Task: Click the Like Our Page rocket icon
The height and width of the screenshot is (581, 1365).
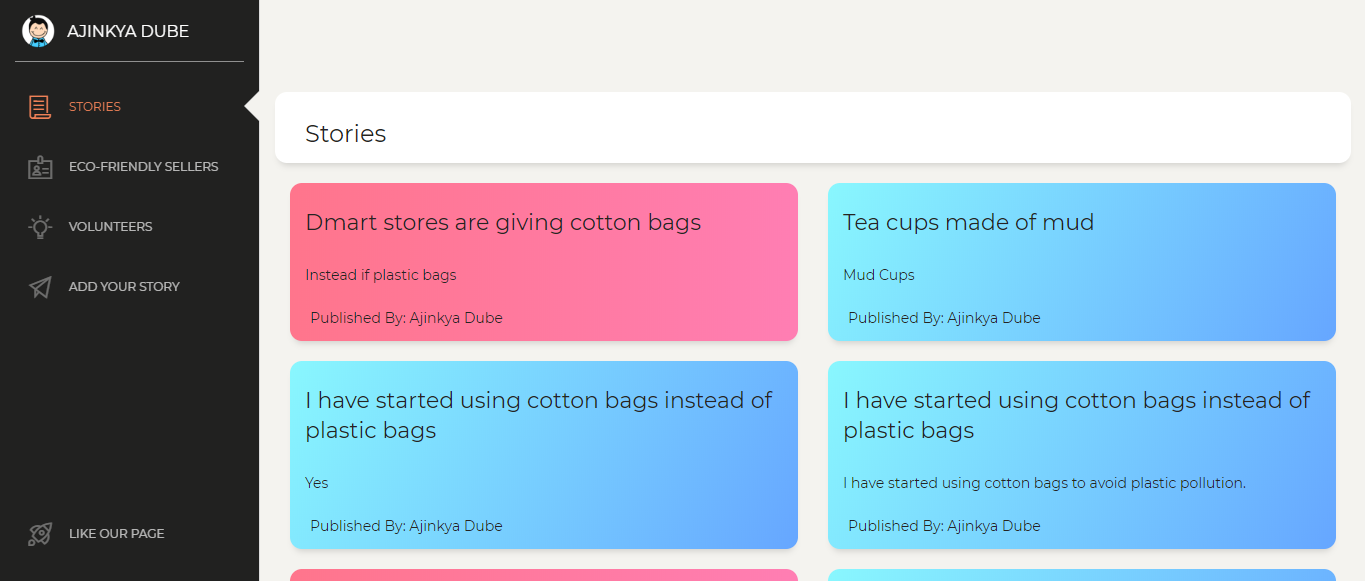Action: tap(40, 534)
